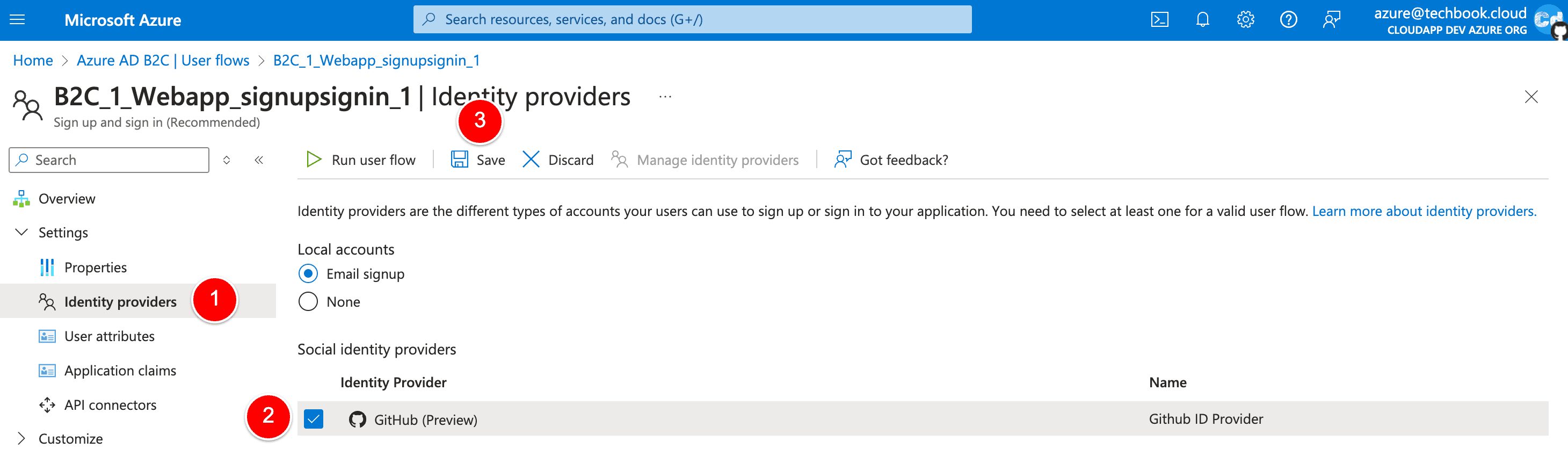
Task: Open notifications bell icon
Action: point(1202,20)
